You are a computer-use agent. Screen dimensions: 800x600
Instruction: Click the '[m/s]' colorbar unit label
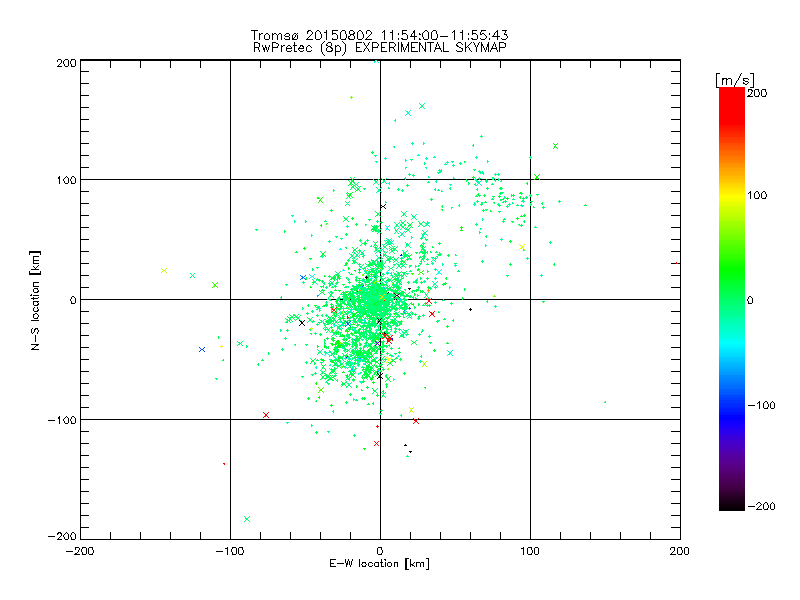coord(735,80)
